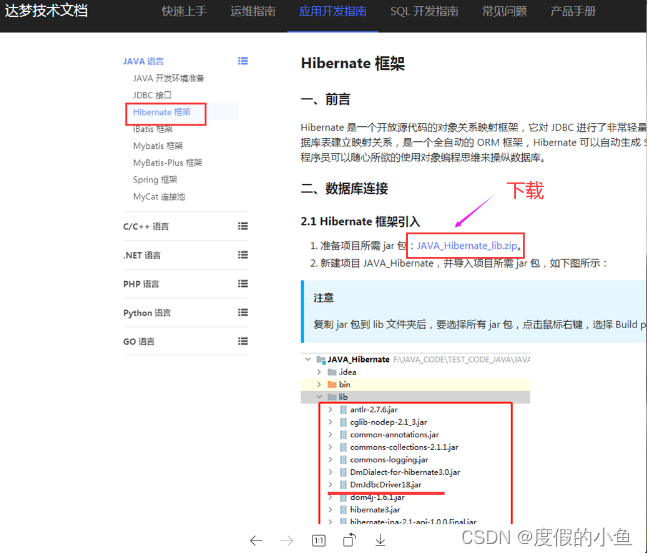Select dom4j-1.6.1.jar in tree

[x=377, y=497]
